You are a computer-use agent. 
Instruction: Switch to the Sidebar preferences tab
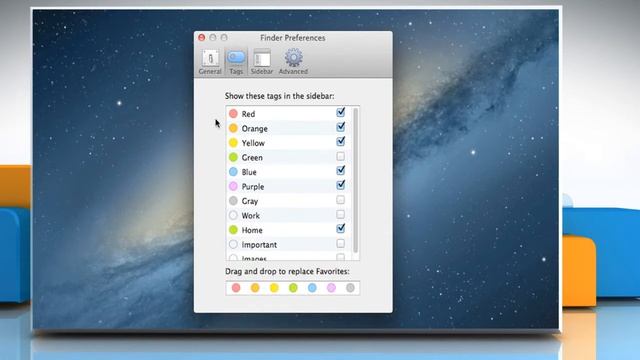coord(262,62)
